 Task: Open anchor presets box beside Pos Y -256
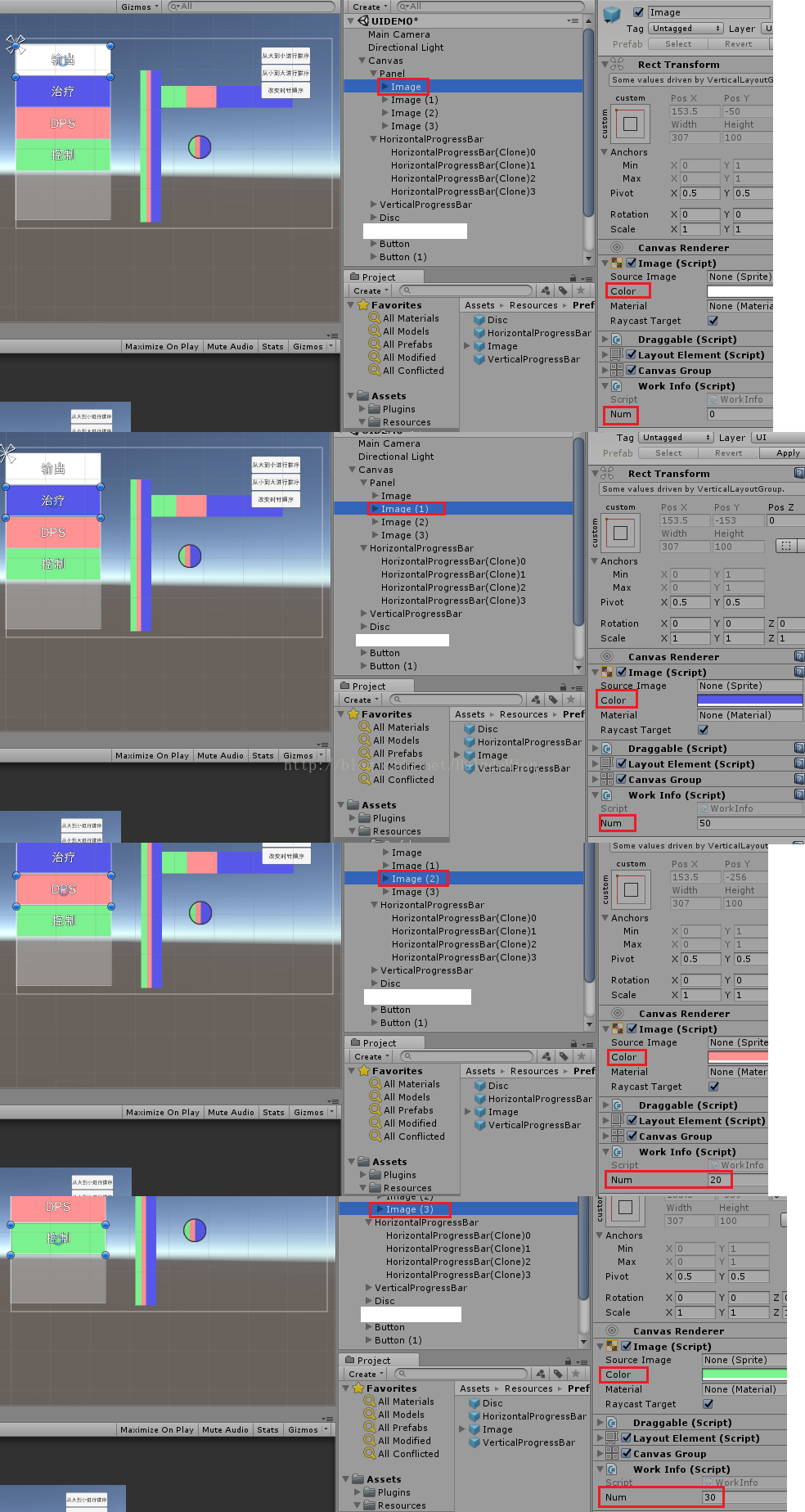point(631,890)
